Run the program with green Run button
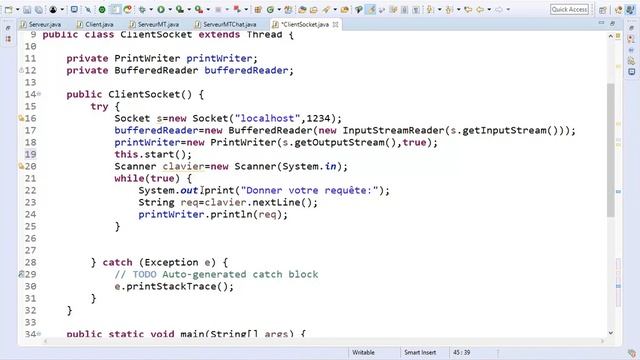Viewport: 640px width, 360px height. click(161, 9)
